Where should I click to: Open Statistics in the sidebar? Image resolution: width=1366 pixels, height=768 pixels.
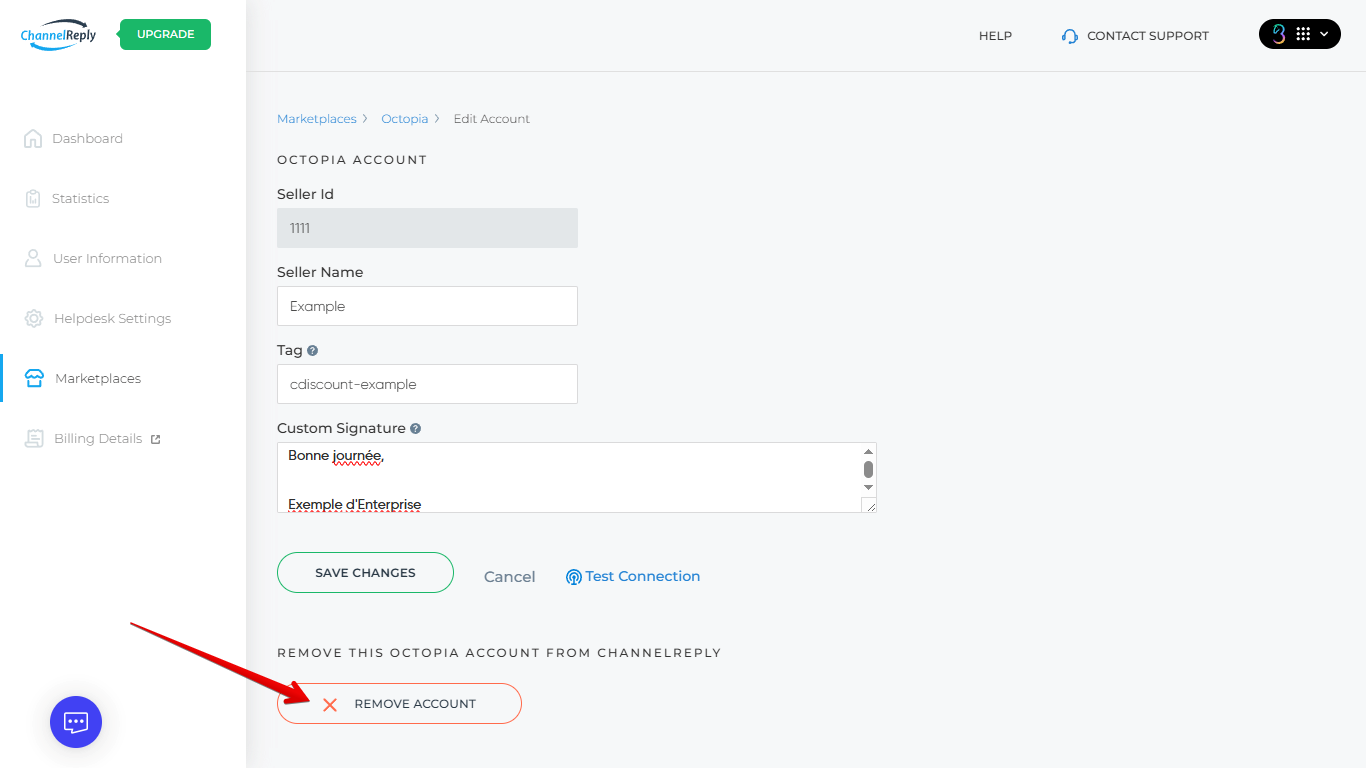coord(80,199)
